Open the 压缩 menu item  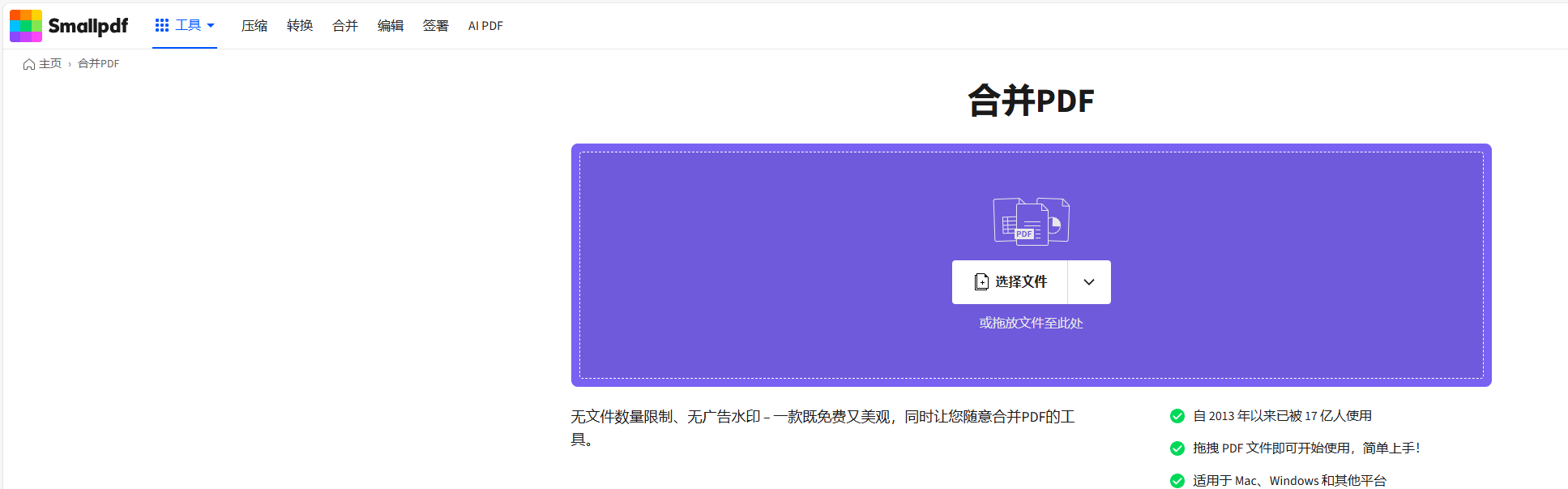coord(254,26)
